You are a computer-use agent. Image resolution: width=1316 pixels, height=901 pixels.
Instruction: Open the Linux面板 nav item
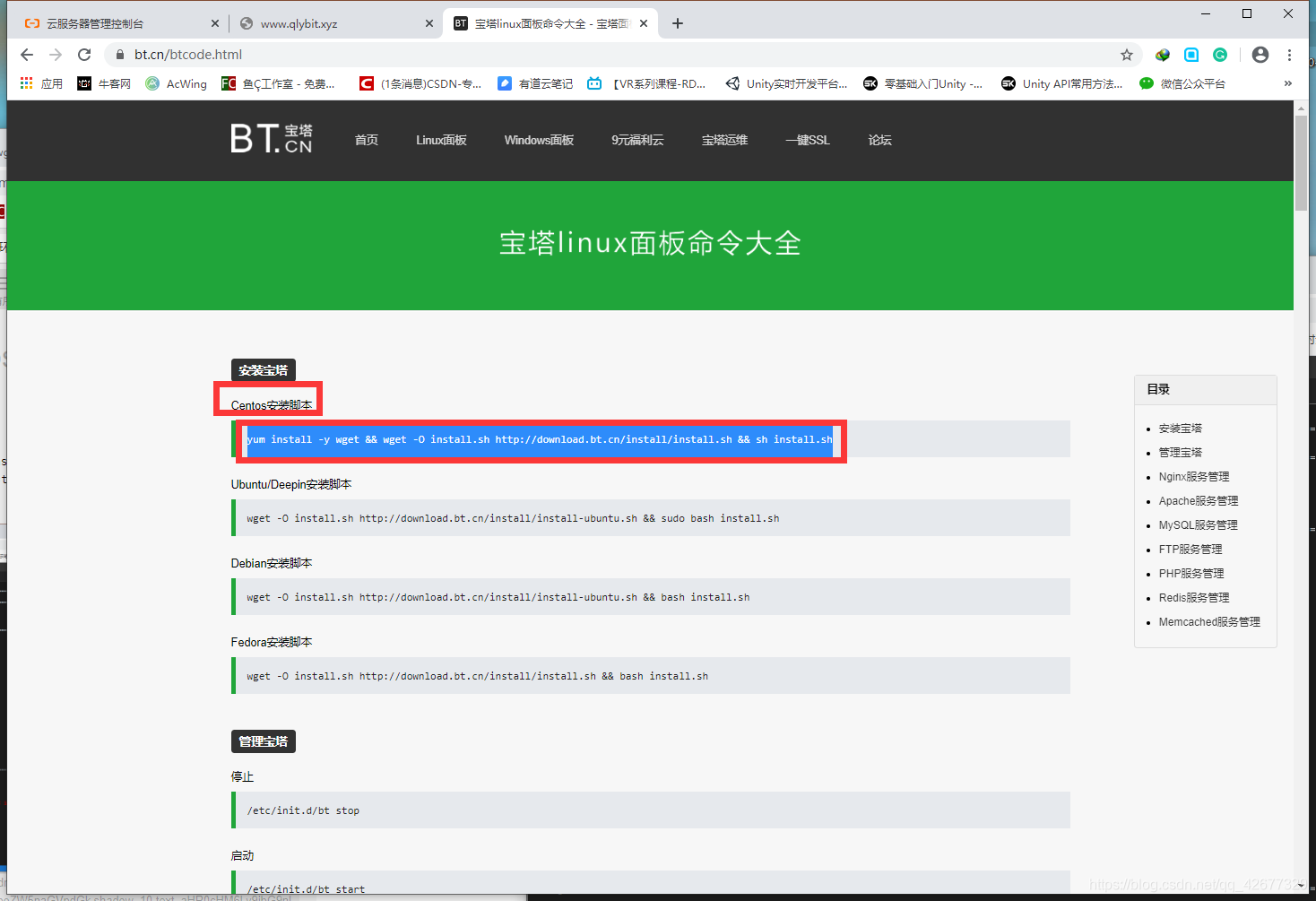click(441, 140)
